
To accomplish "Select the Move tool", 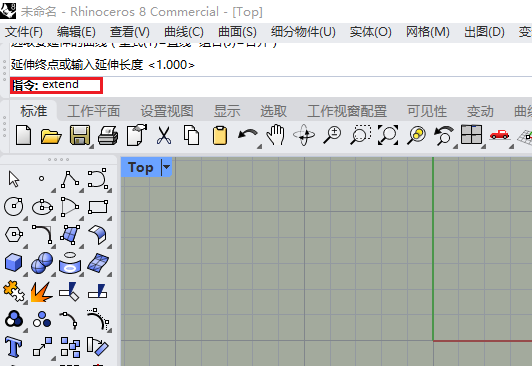I will click(x=42, y=347).
